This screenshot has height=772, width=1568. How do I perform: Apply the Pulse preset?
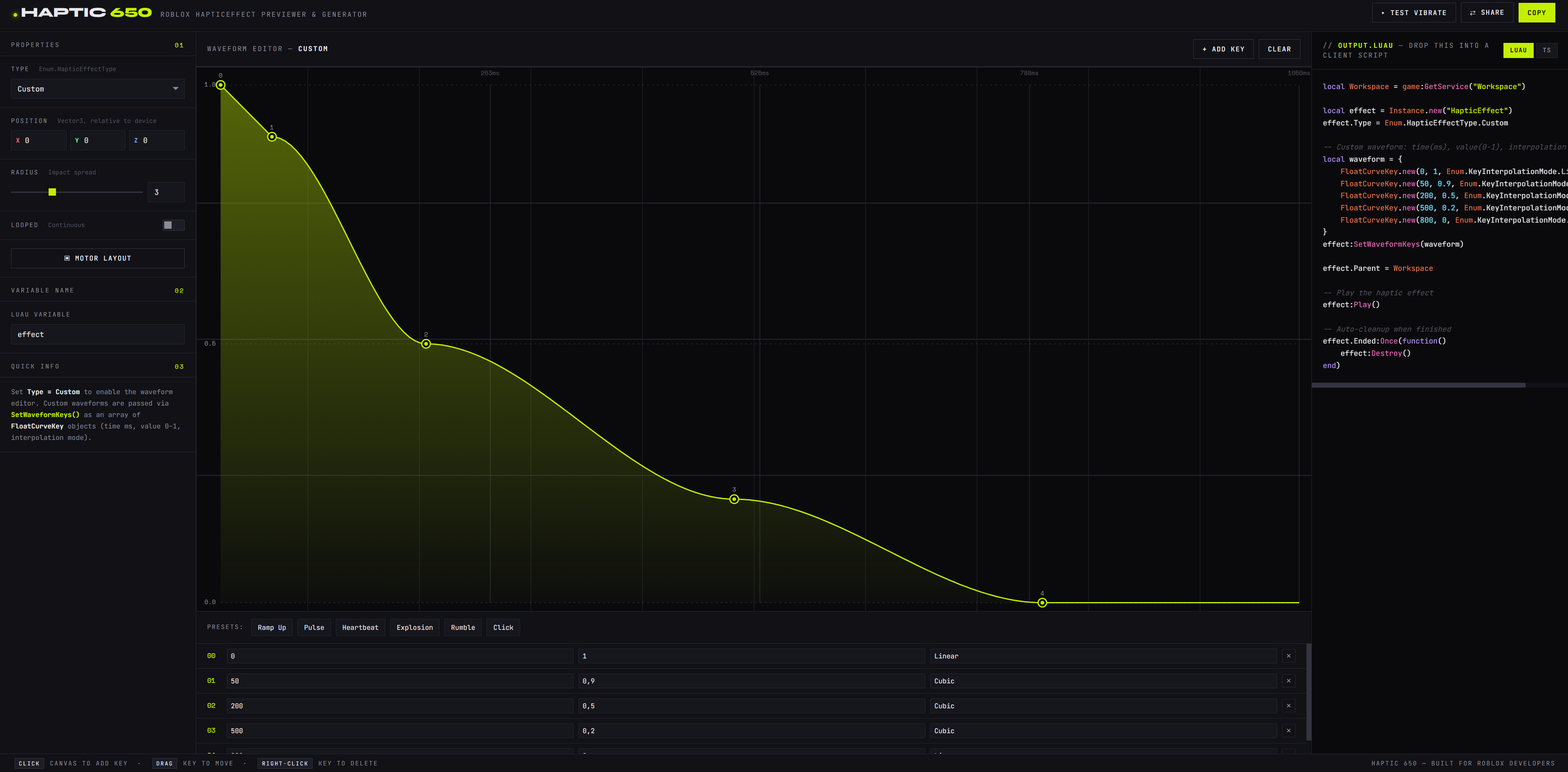pyautogui.click(x=314, y=627)
